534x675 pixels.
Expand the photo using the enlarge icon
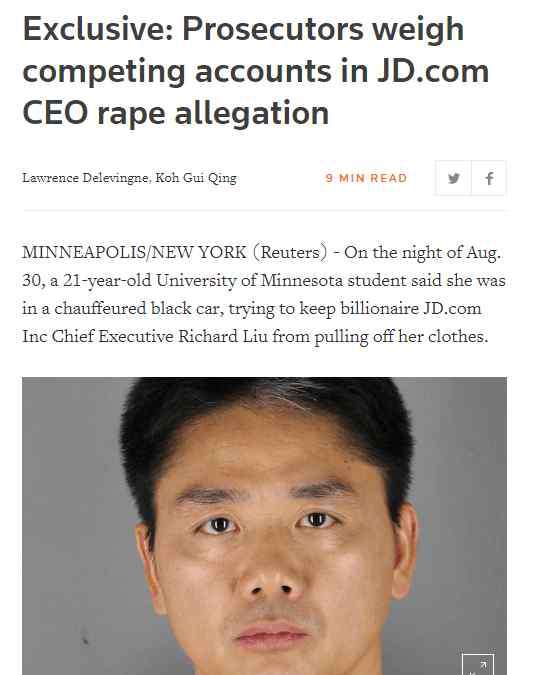478,664
